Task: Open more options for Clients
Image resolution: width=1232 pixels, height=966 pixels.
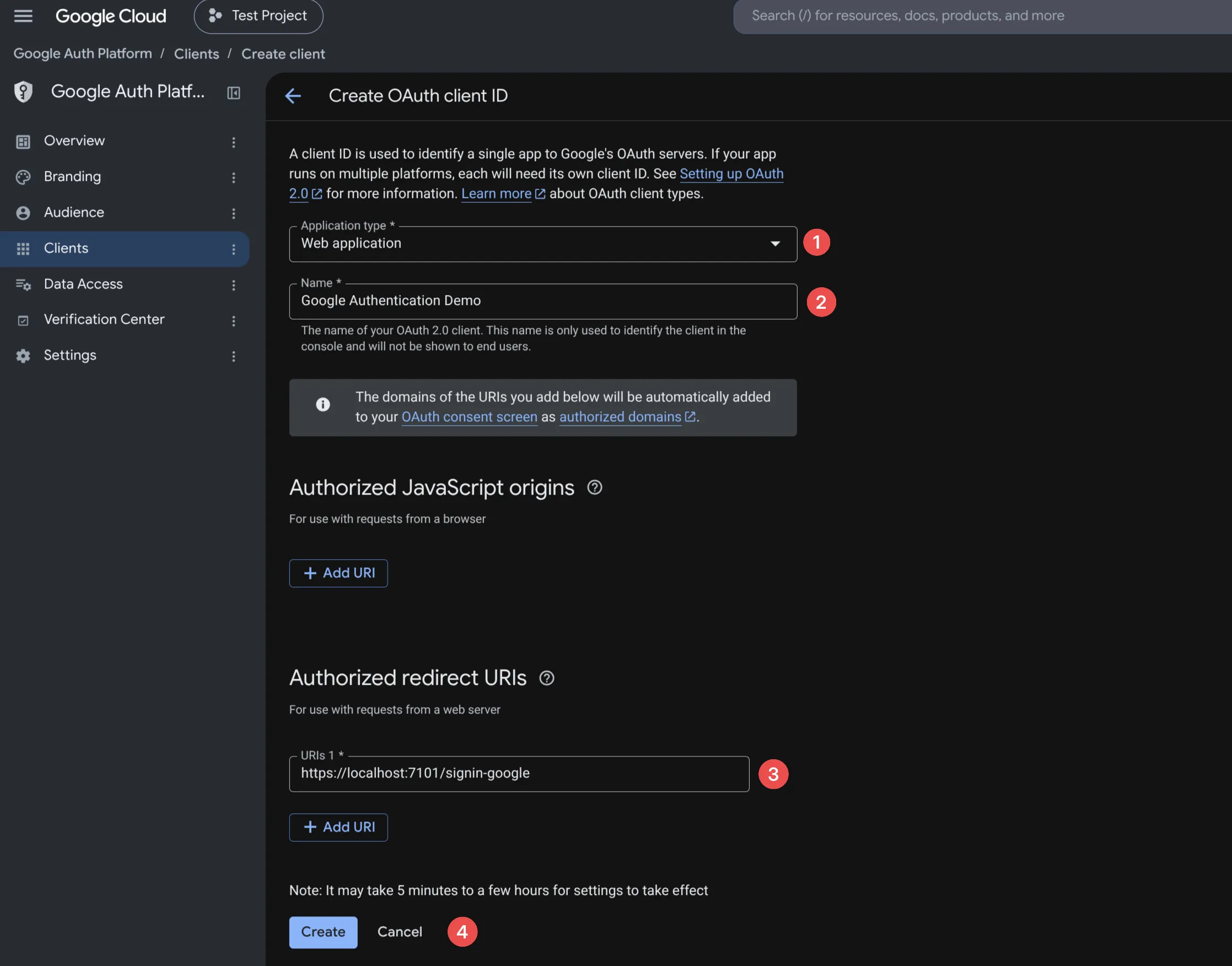Action: pos(234,249)
